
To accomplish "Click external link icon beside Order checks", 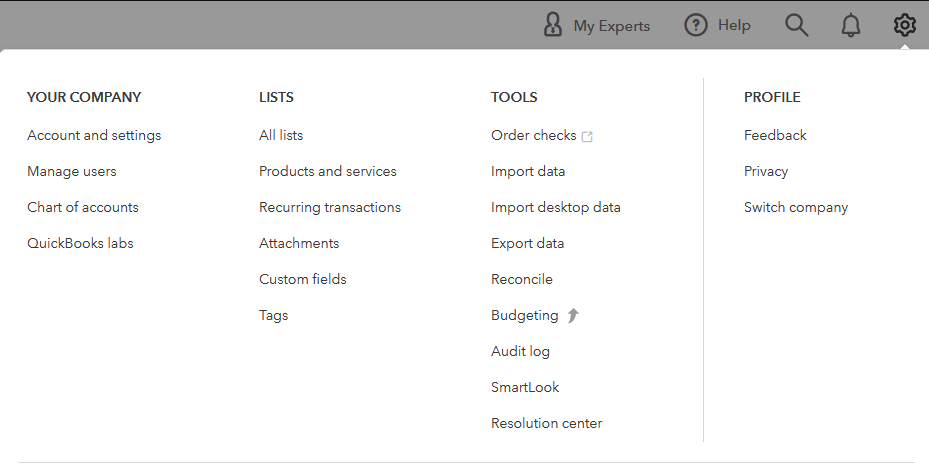I will (x=587, y=136).
